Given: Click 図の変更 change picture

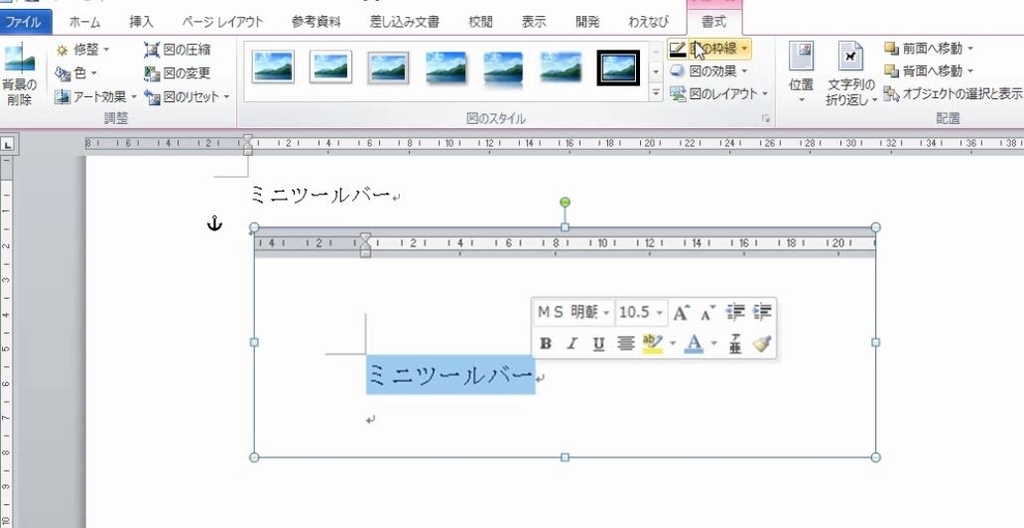Looking at the screenshot, I should tap(178, 73).
